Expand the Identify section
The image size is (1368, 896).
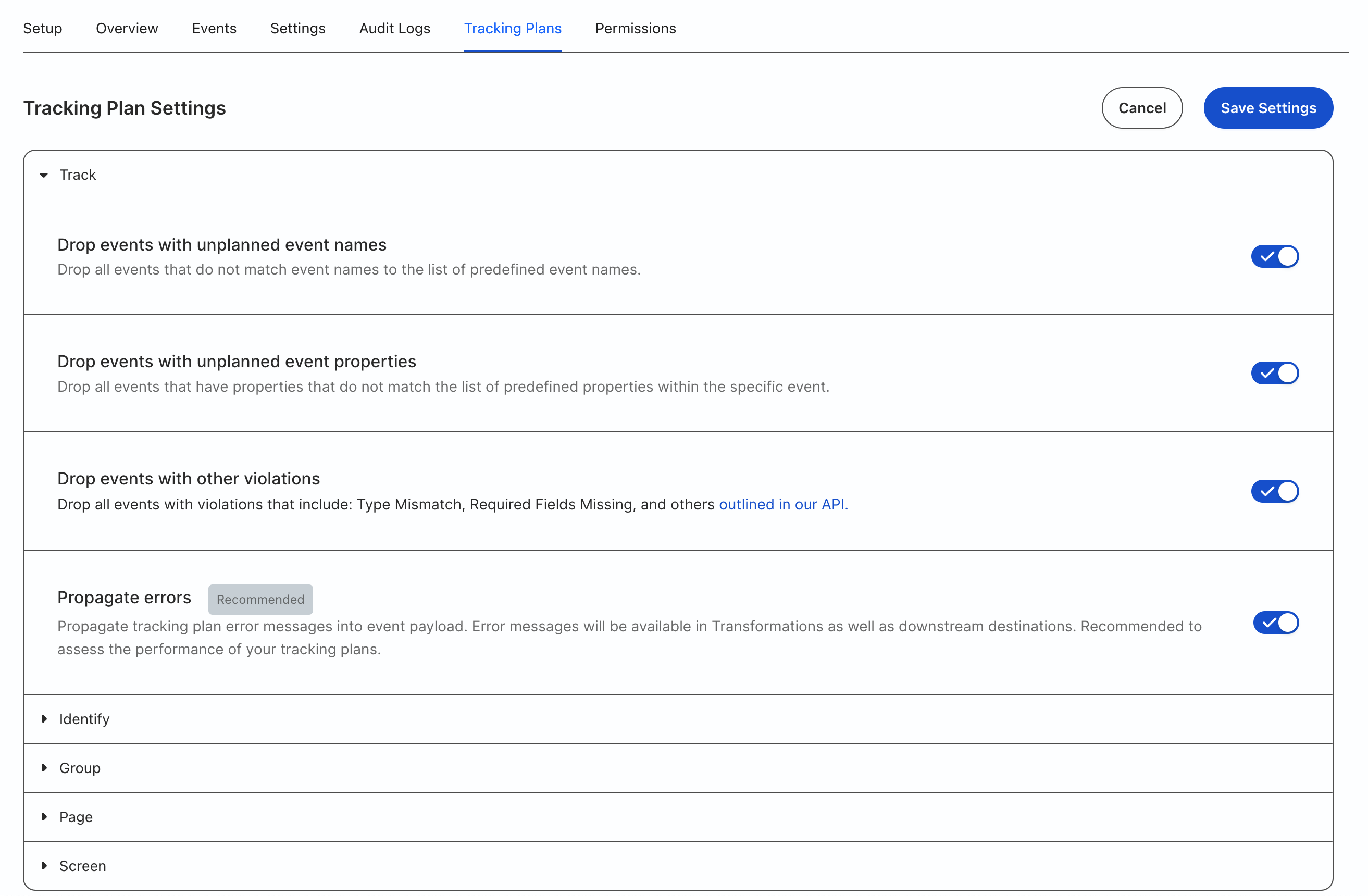(x=44, y=719)
